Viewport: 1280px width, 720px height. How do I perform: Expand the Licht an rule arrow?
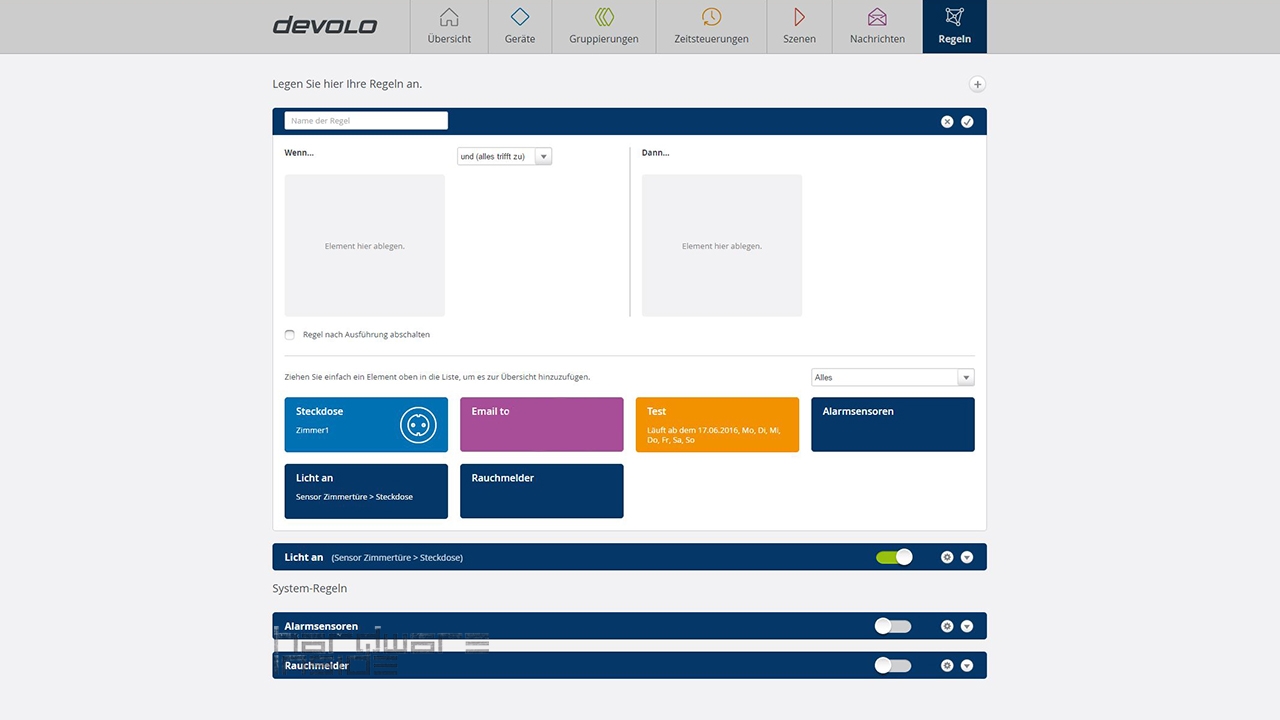967,557
